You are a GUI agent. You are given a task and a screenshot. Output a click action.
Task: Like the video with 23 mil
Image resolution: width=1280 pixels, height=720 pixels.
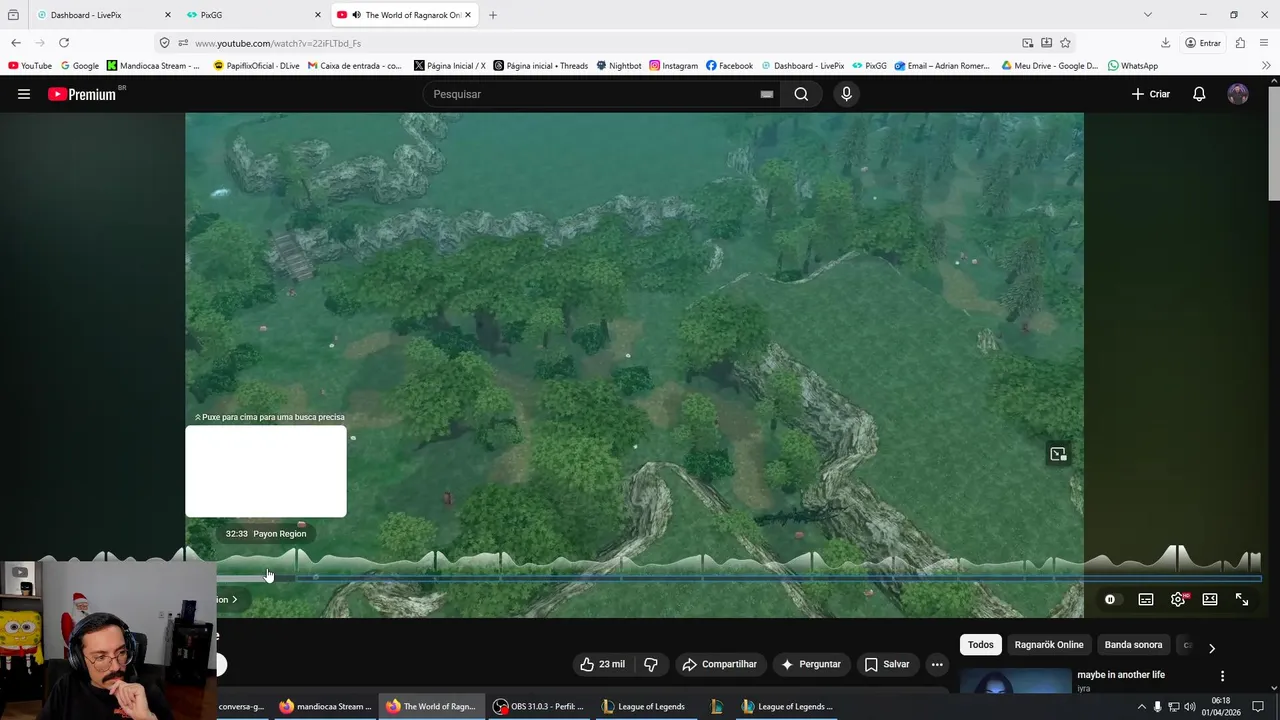pyautogui.click(x=602, y=664)
